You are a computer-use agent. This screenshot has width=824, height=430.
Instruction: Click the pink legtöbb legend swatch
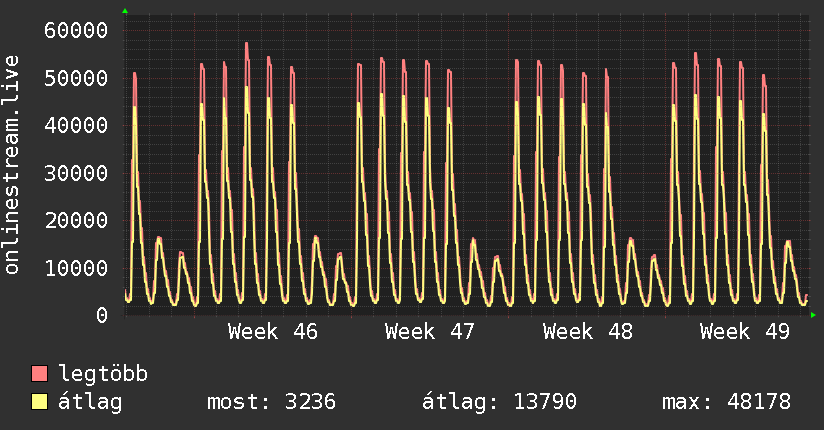[39, 373]
